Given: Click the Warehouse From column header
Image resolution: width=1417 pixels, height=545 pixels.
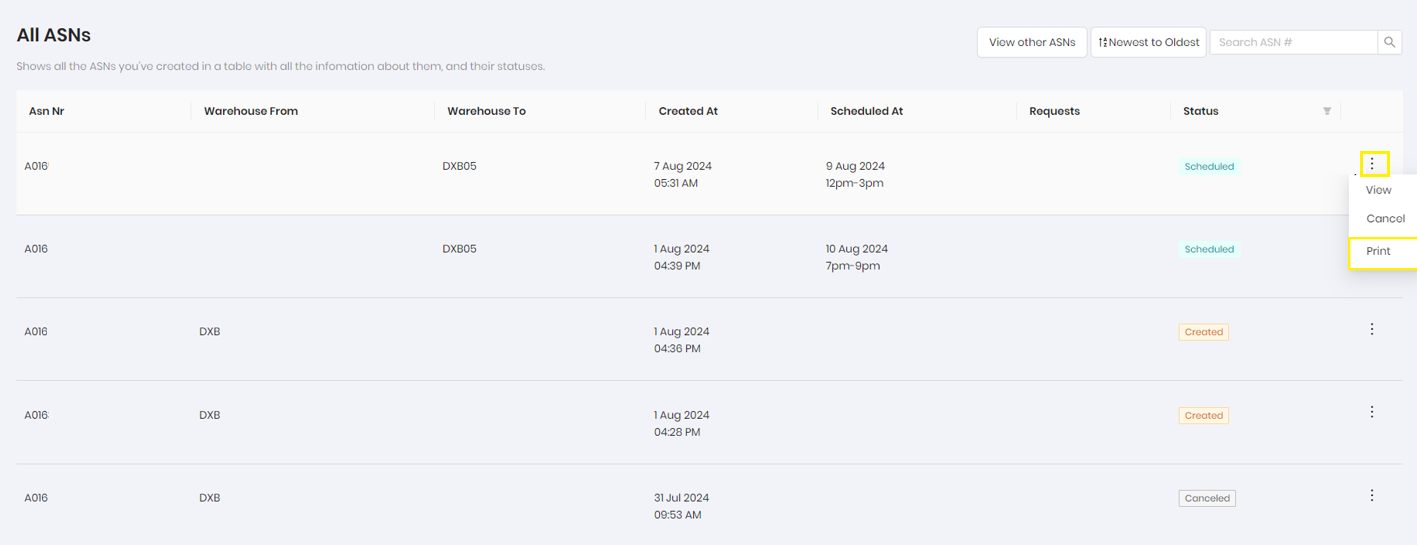Looking at the screenshot, I should [x=251, y=111].
